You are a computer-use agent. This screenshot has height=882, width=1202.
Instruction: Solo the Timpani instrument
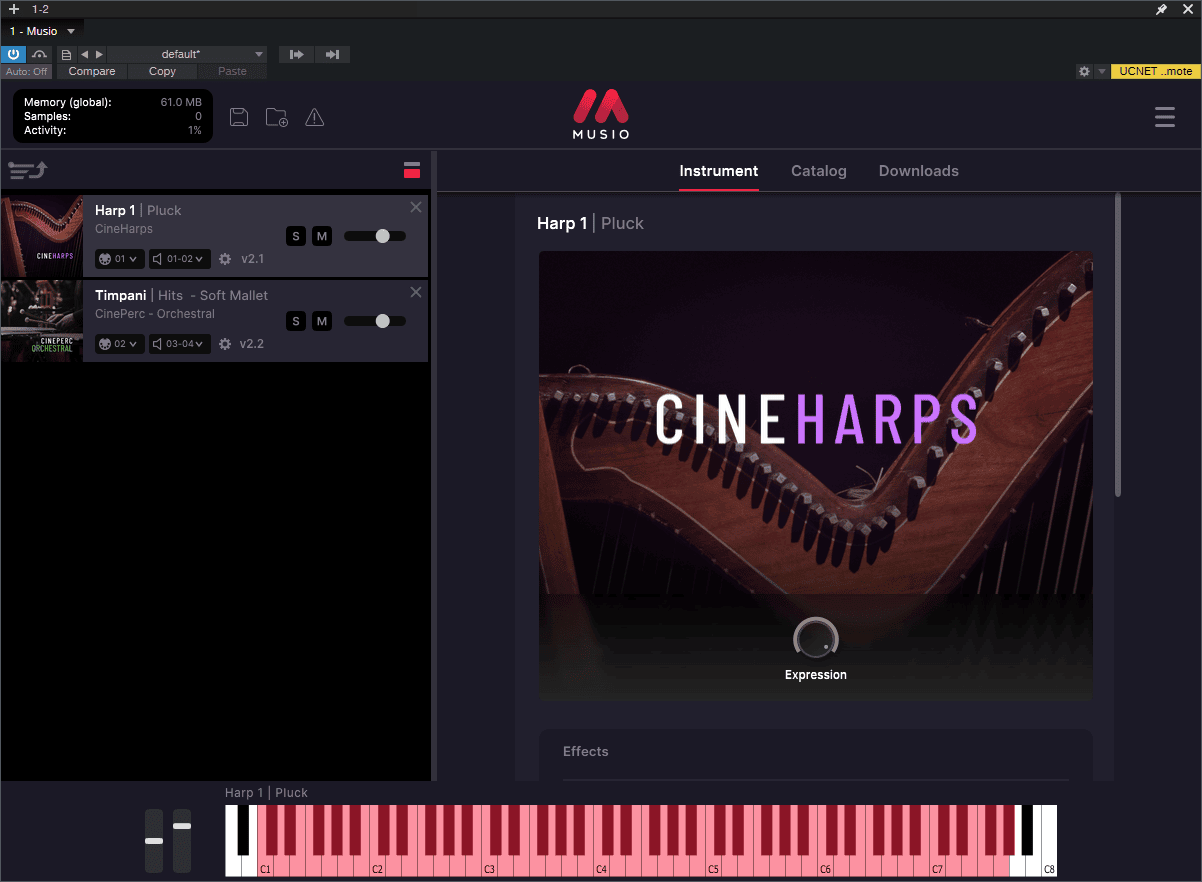(x=296, y=321)
